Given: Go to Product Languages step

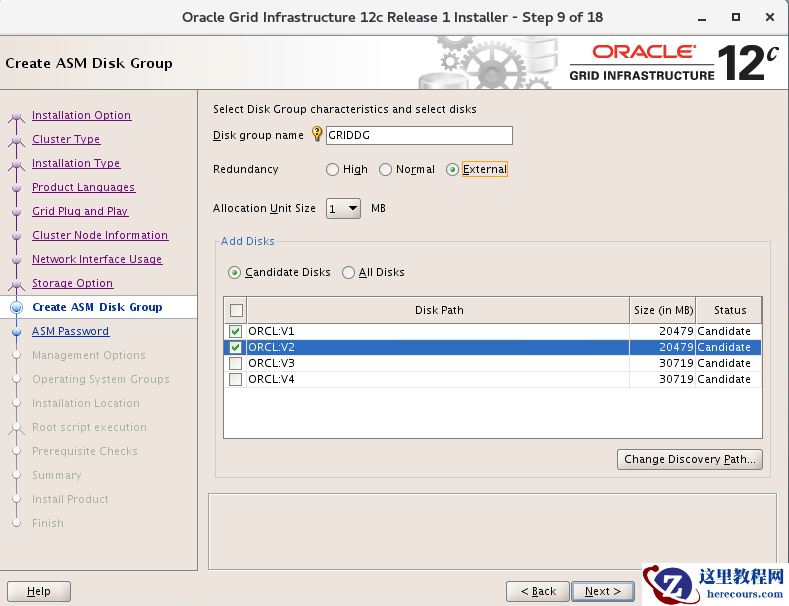Looking at the screenshot, I should point(84,187).
